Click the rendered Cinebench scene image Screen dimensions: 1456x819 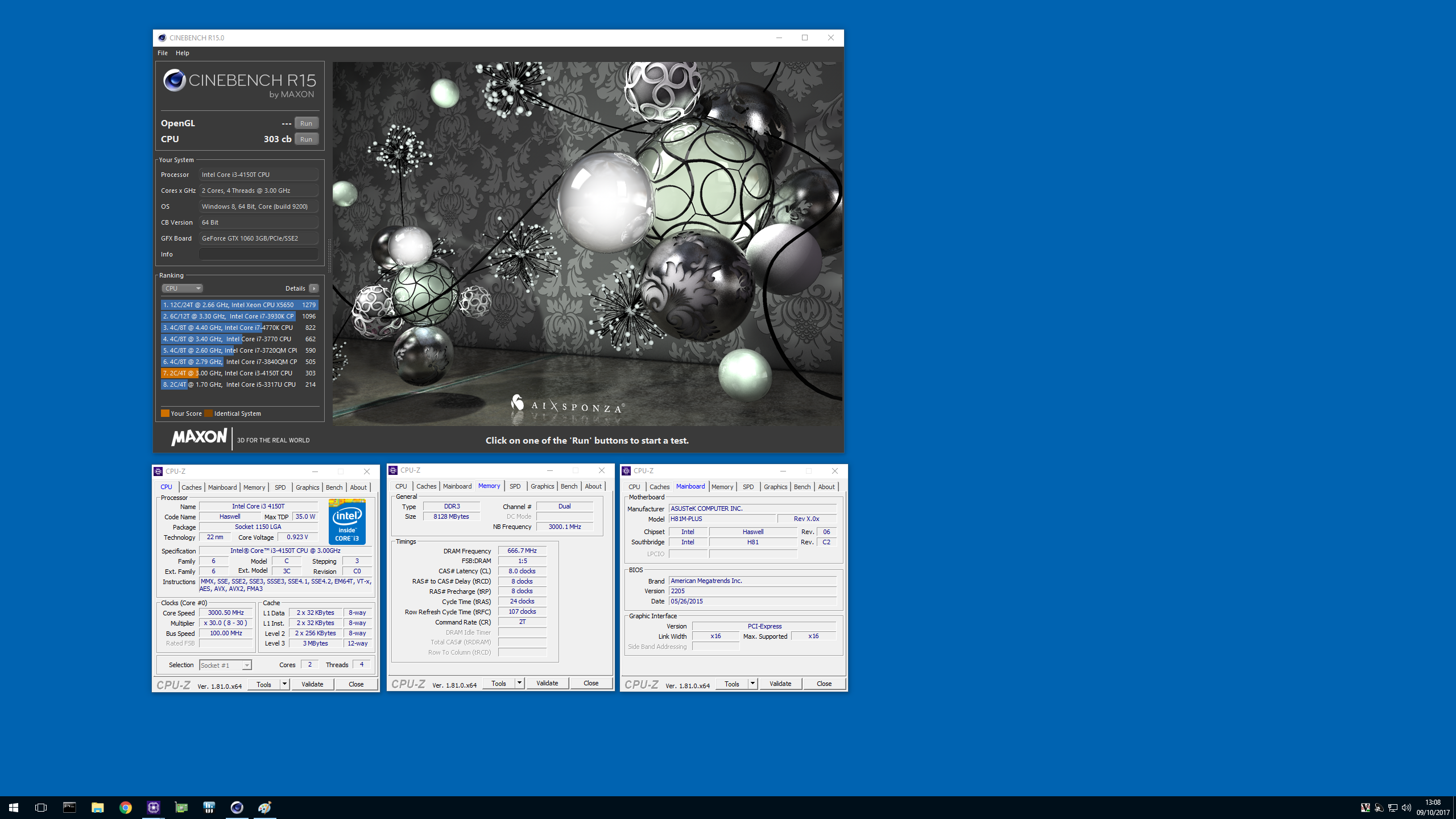point(588,243)
